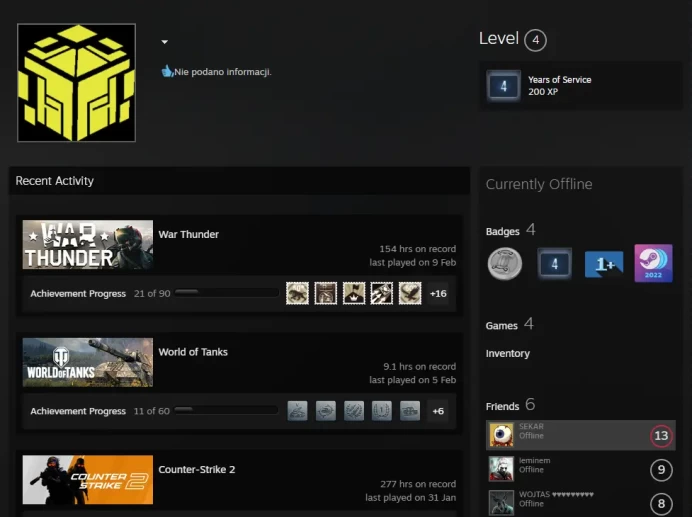Open first War Thunder achievement stamp icon
Viewport: 692px width, 517px height.
pos(297,294)
